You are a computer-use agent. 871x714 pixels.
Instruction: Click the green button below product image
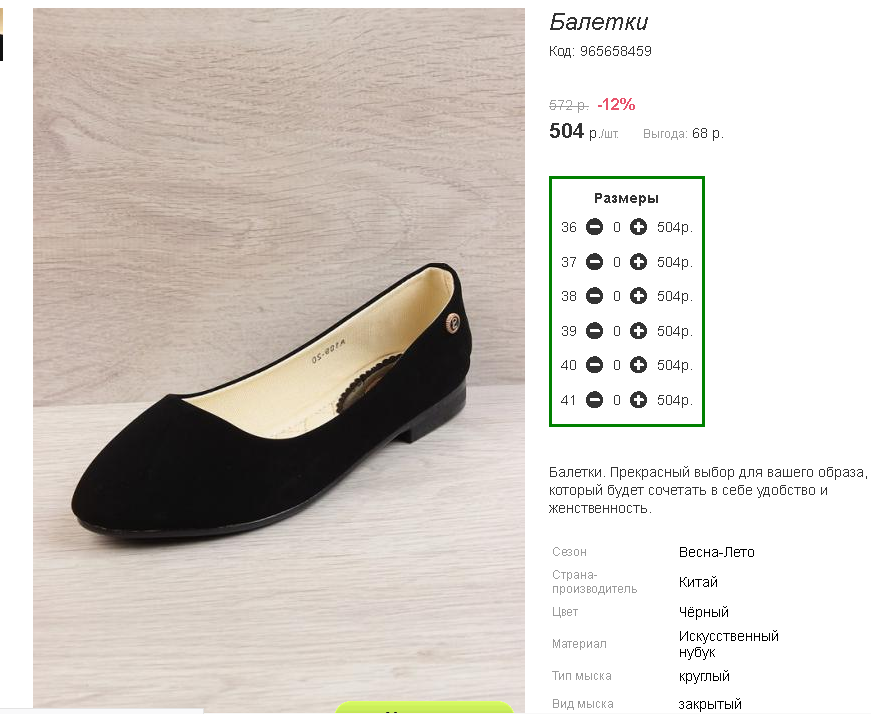(x=424, y=707)
